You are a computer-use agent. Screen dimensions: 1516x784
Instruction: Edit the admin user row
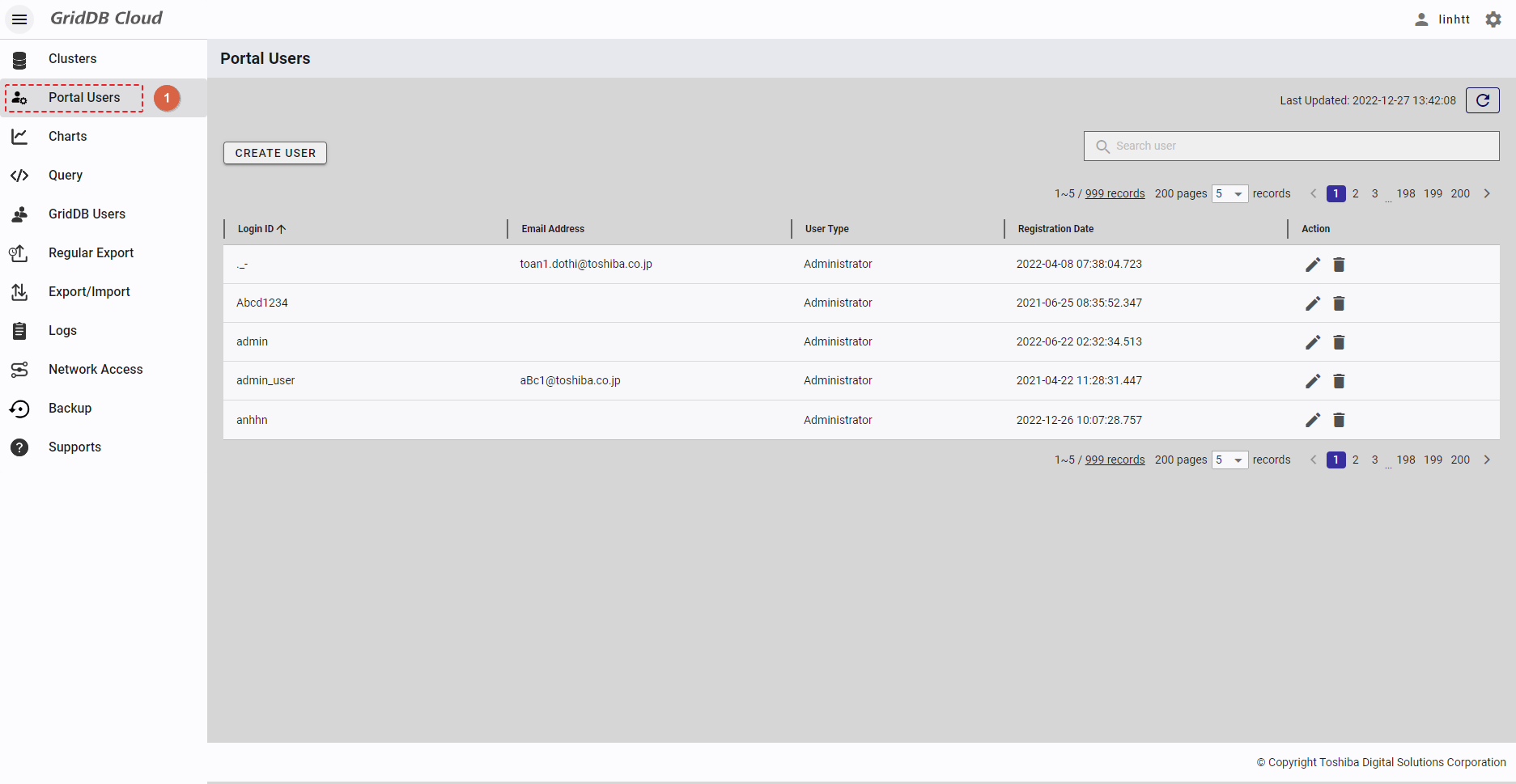coord(1313,342)
